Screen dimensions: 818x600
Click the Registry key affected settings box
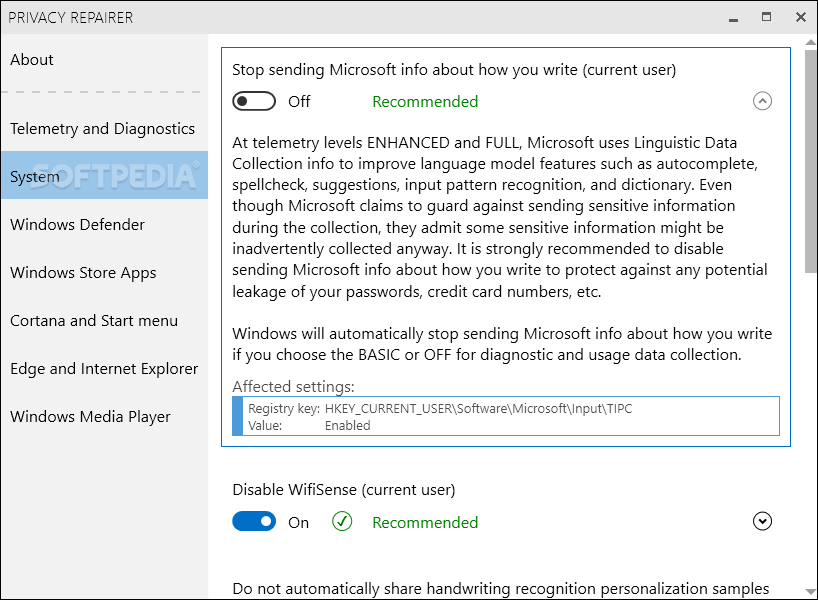tap(506, 416)
